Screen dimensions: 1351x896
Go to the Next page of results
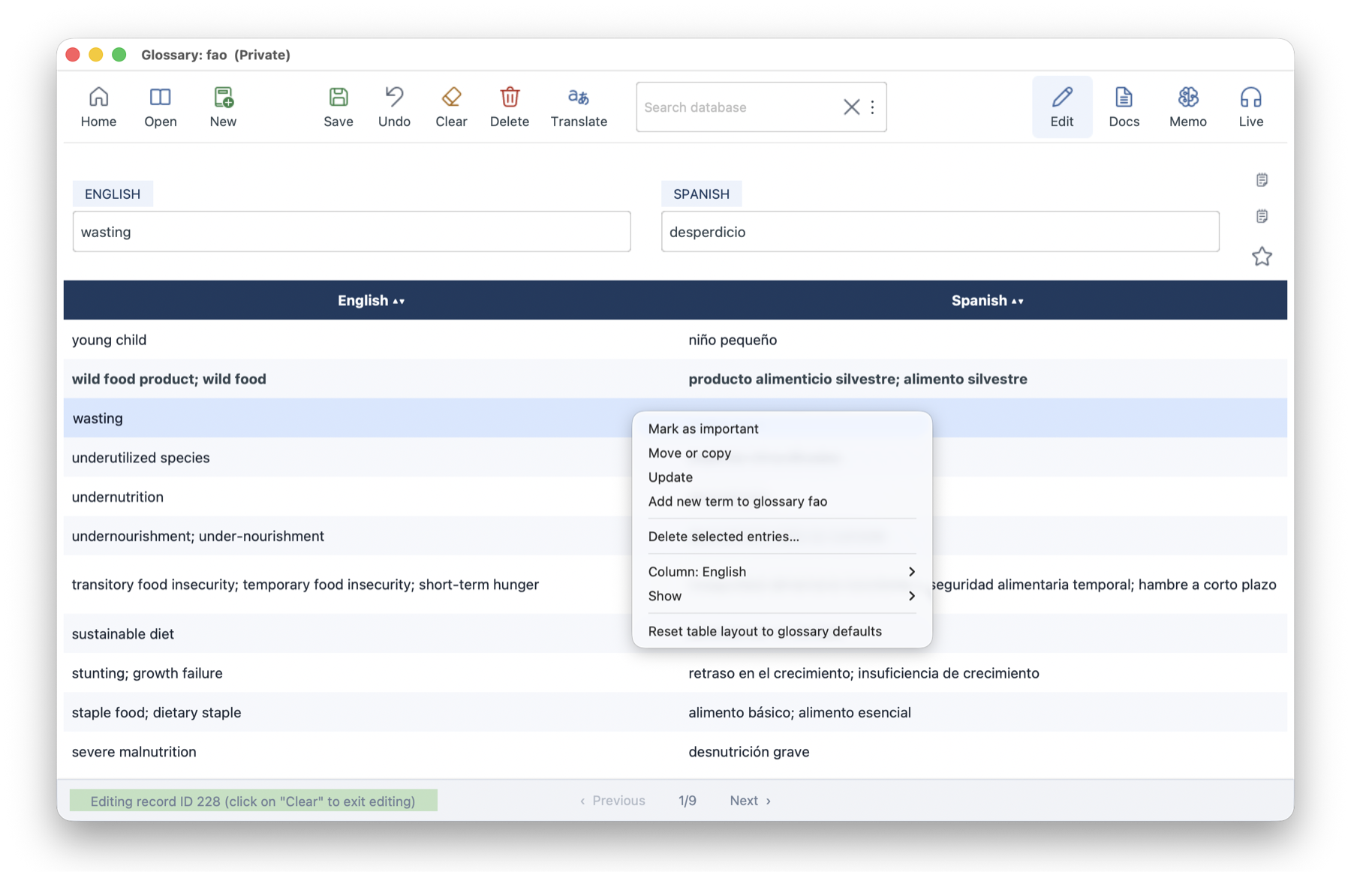point(750,801)
